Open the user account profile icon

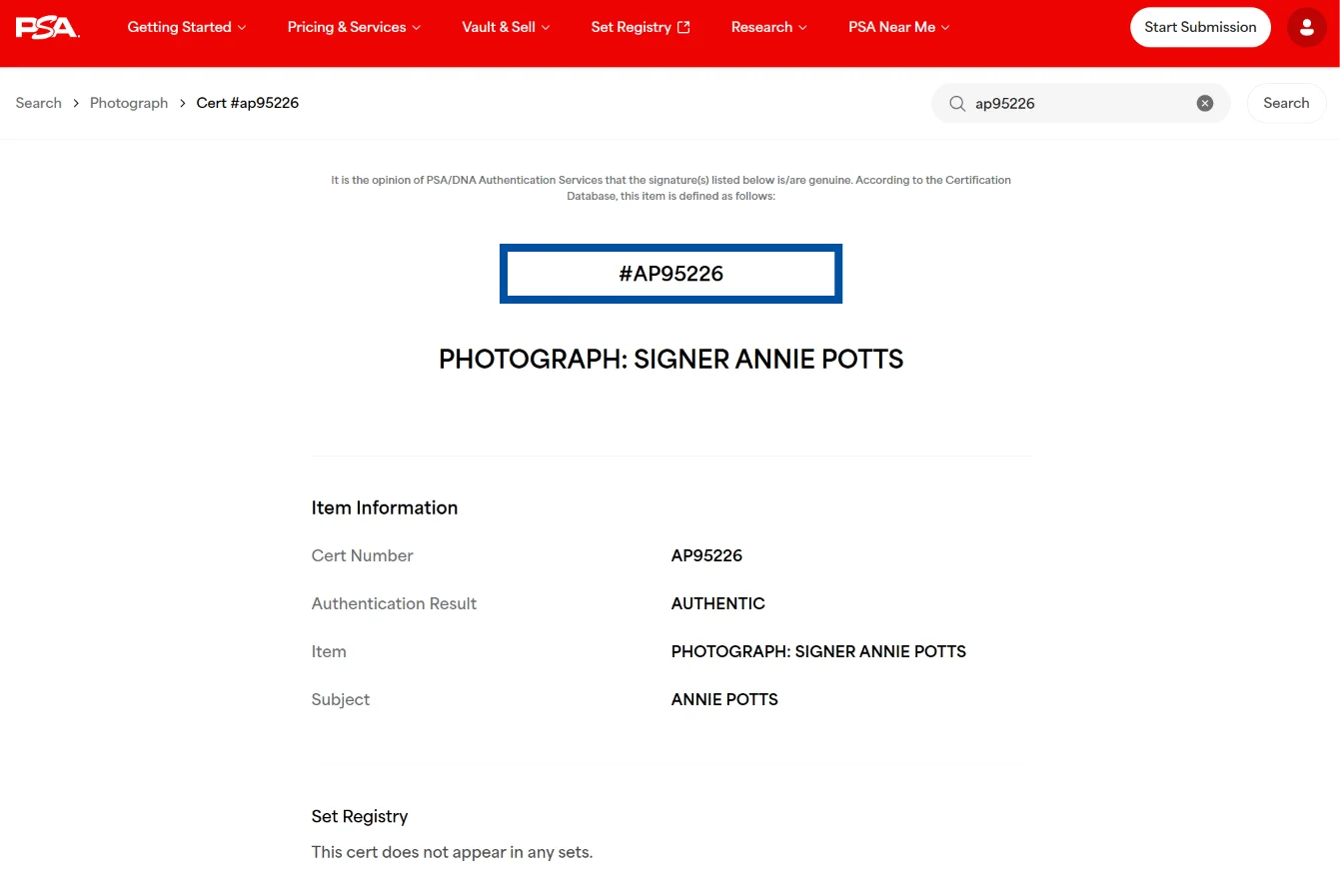[1306, 27]
